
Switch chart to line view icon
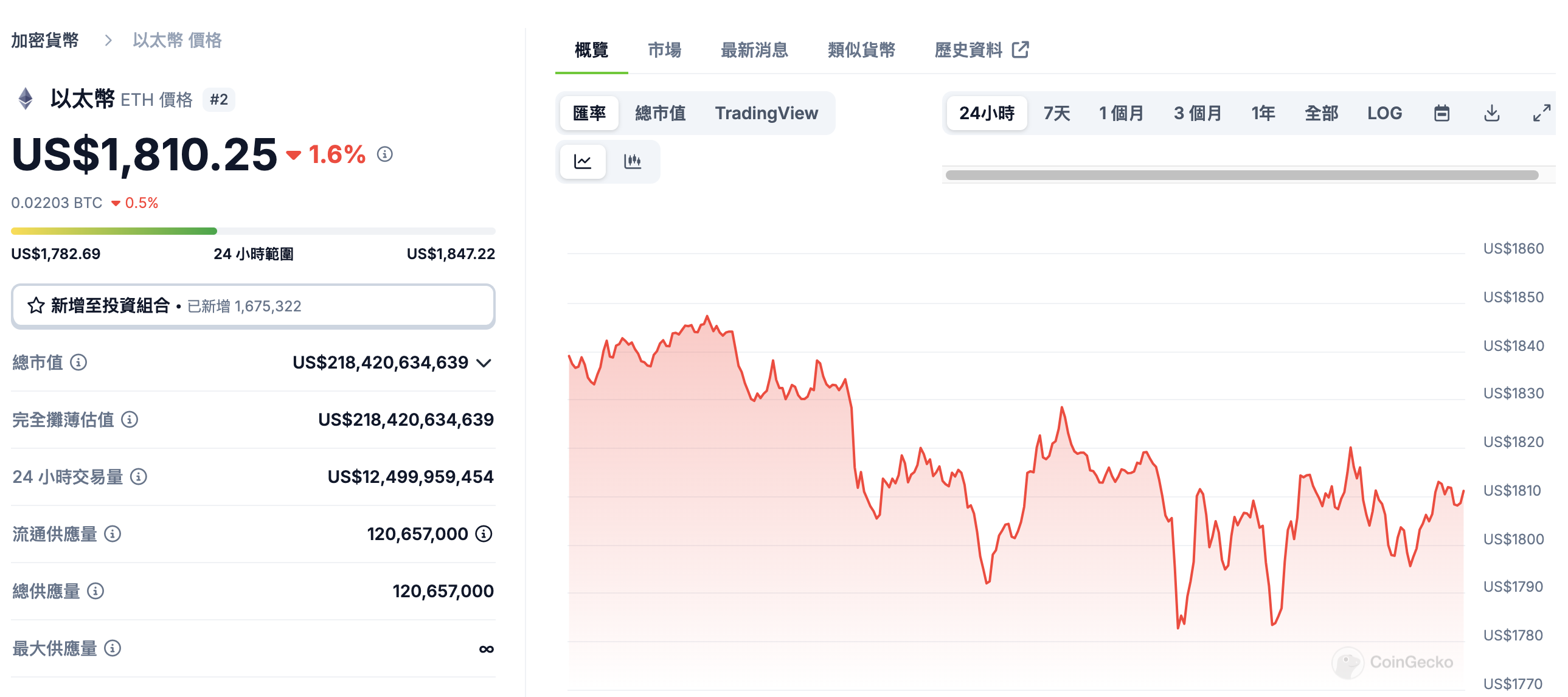coord(583,161)
